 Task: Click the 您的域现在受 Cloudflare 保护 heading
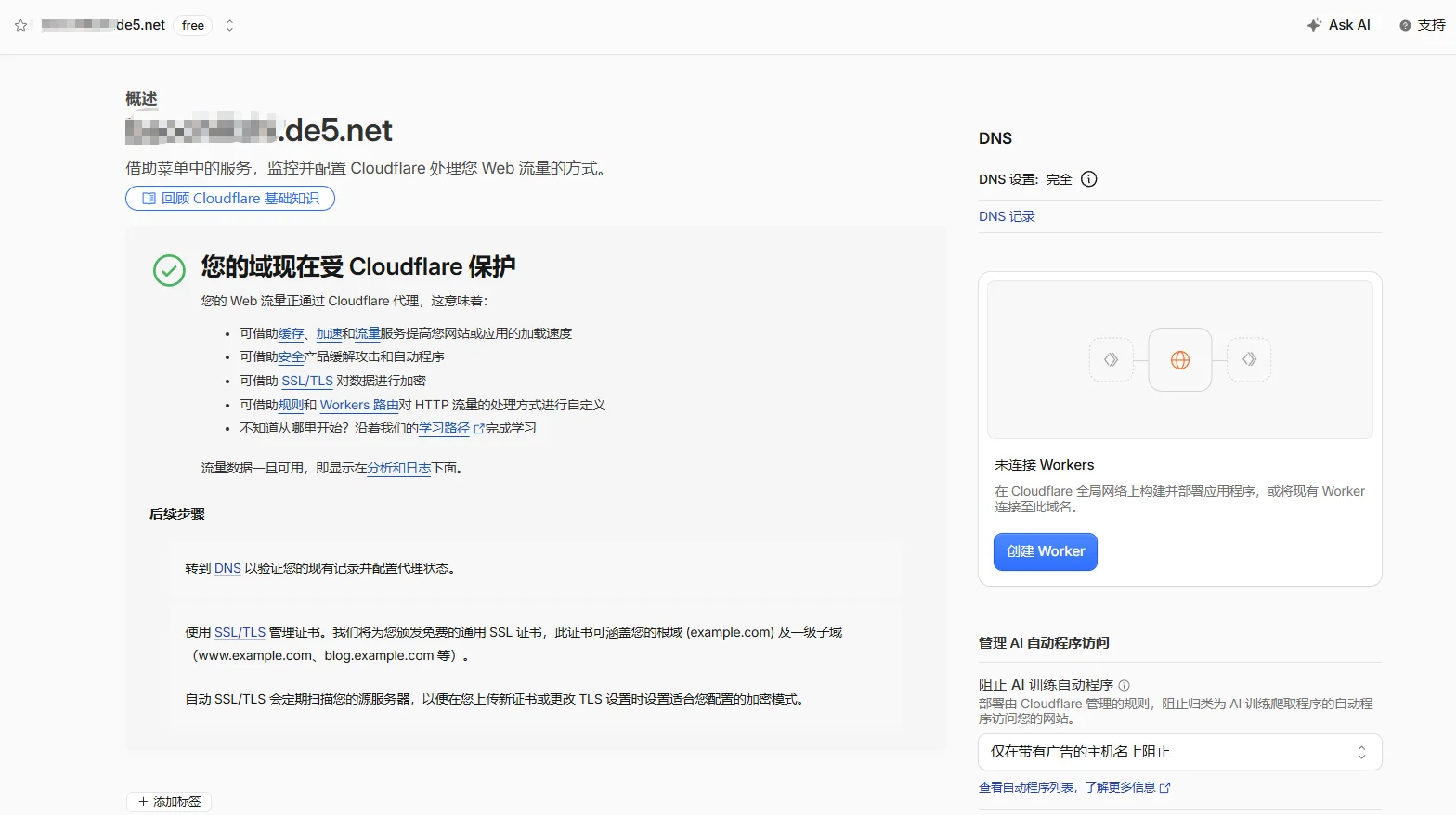pyautogui.click(x=358, y=266)
